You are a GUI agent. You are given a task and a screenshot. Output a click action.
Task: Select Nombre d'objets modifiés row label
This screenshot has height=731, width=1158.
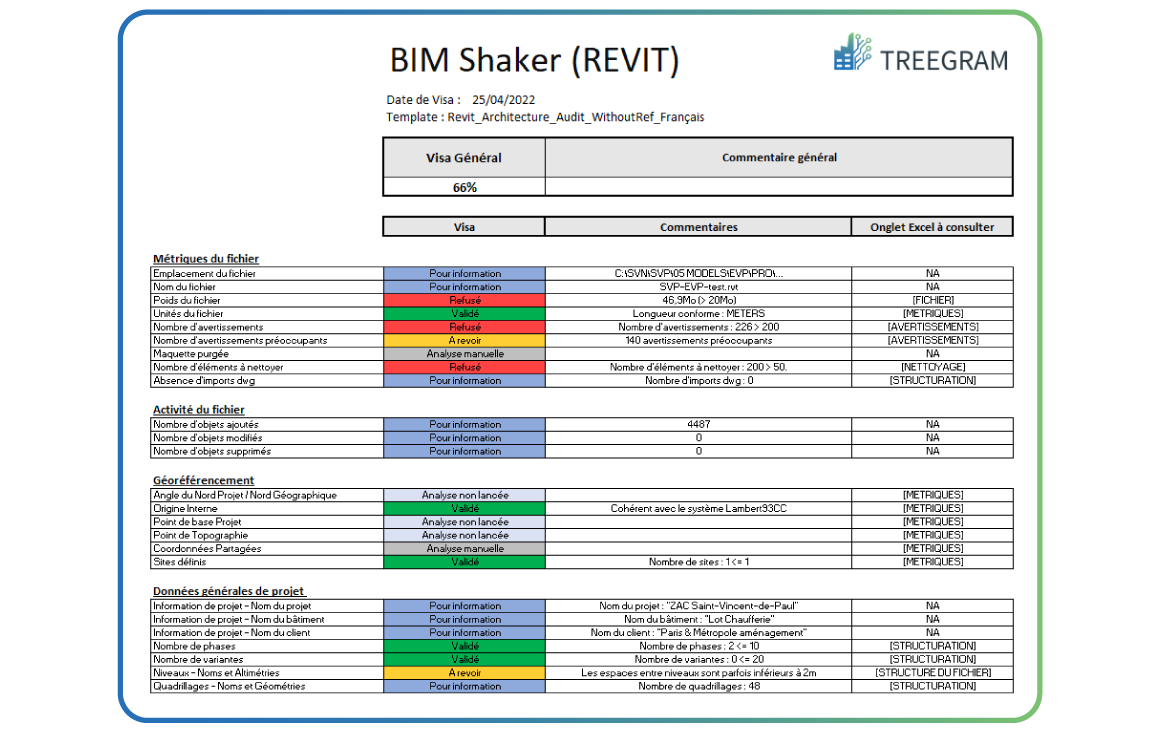pyautogui.click(x=267, y=438)
